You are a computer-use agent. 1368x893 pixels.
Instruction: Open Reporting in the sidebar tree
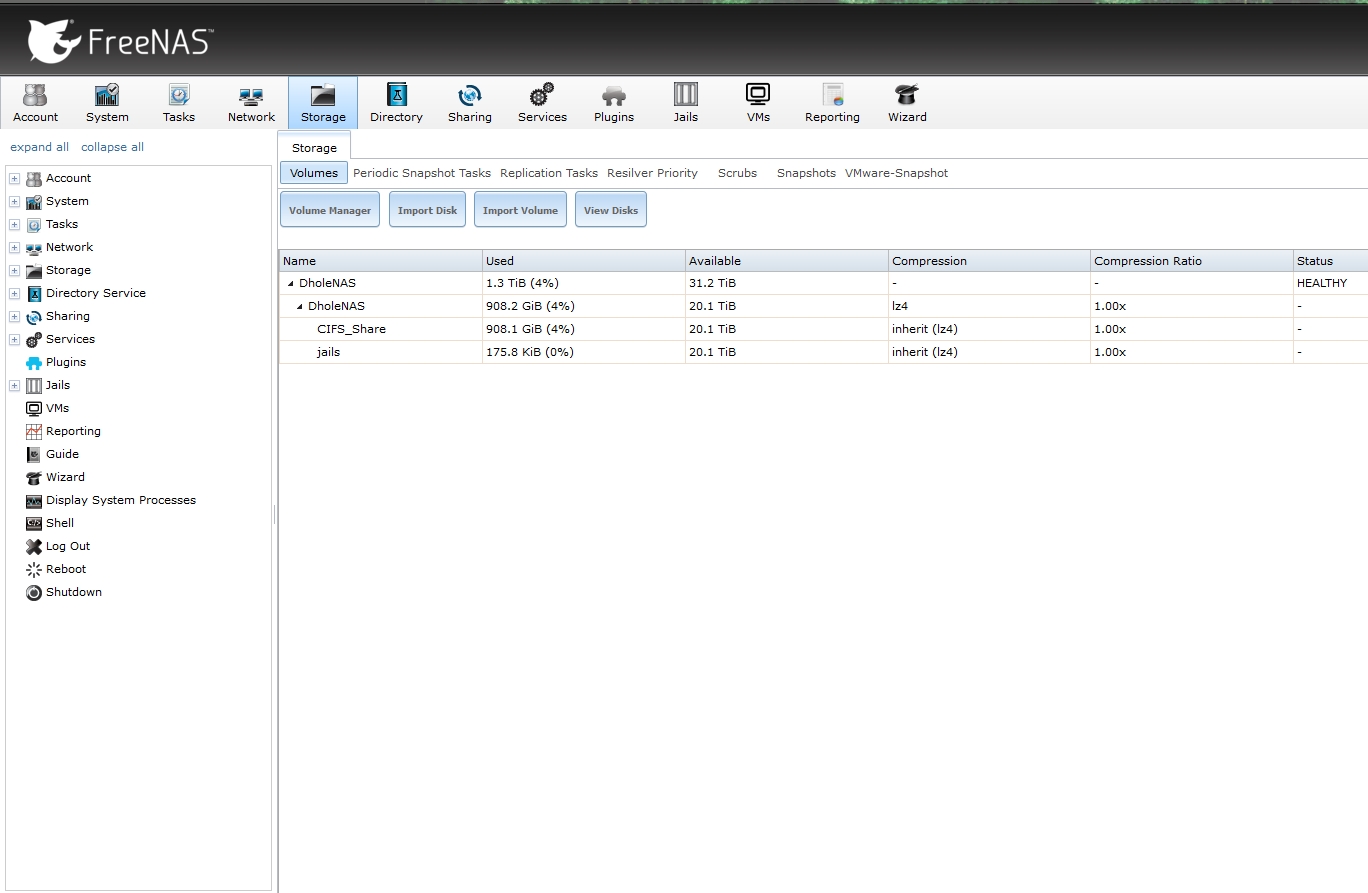click(73, 431)
